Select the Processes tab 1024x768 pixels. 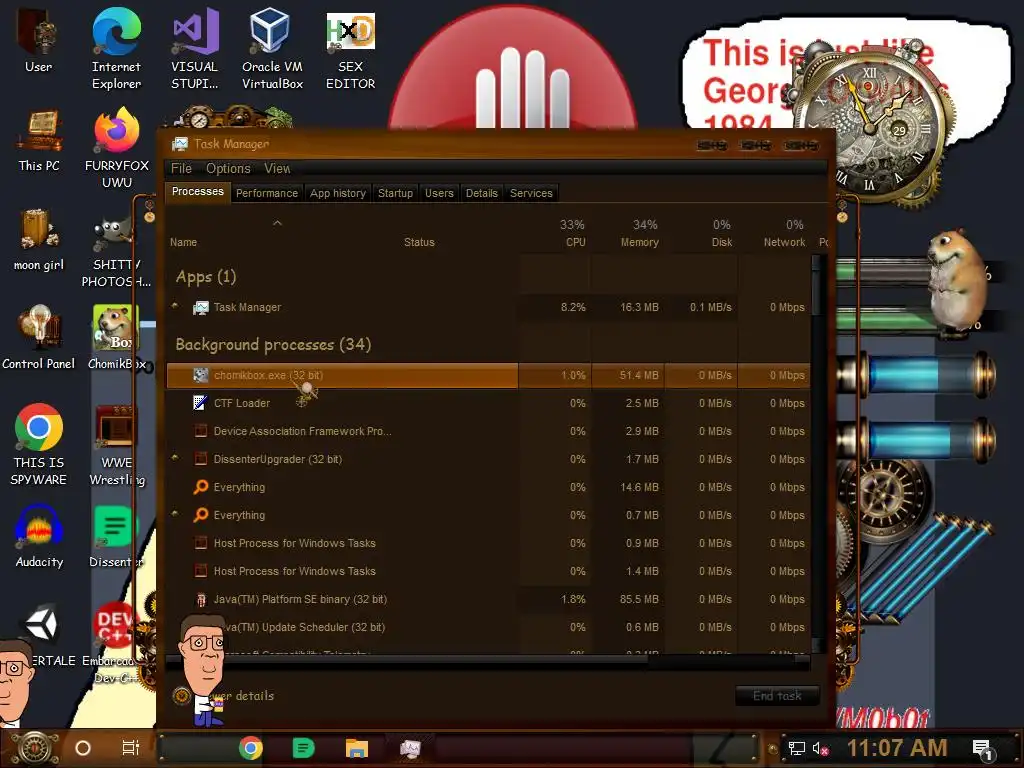pyautogui.click(x=197, y=192)
